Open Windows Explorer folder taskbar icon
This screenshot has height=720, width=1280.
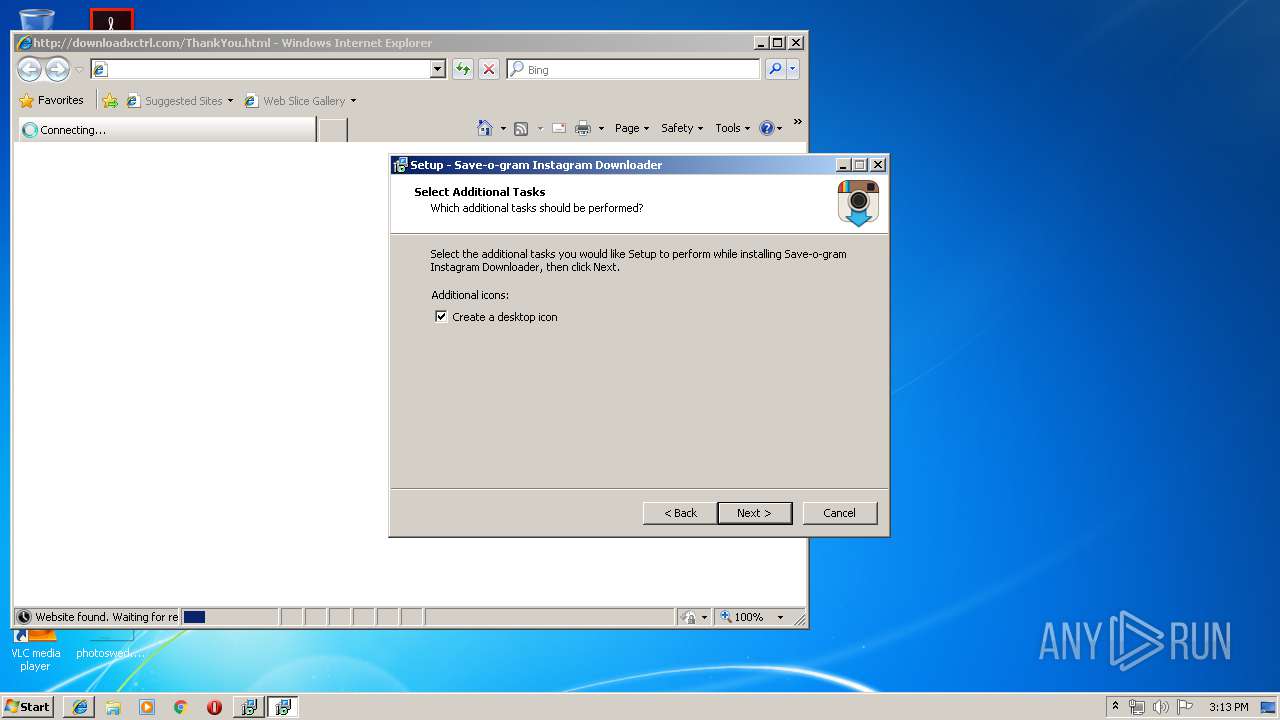tap(113, 707)
